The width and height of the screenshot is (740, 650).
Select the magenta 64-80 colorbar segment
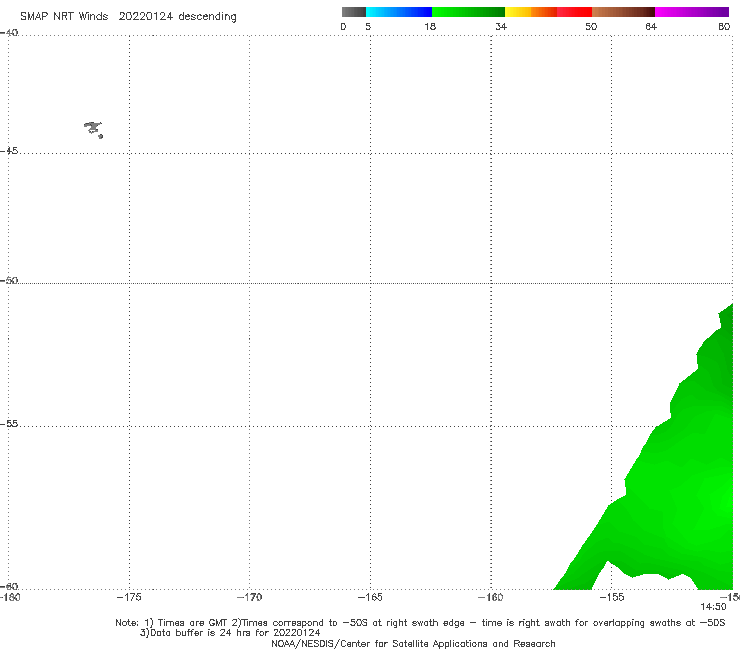click(x=692, y=12)
